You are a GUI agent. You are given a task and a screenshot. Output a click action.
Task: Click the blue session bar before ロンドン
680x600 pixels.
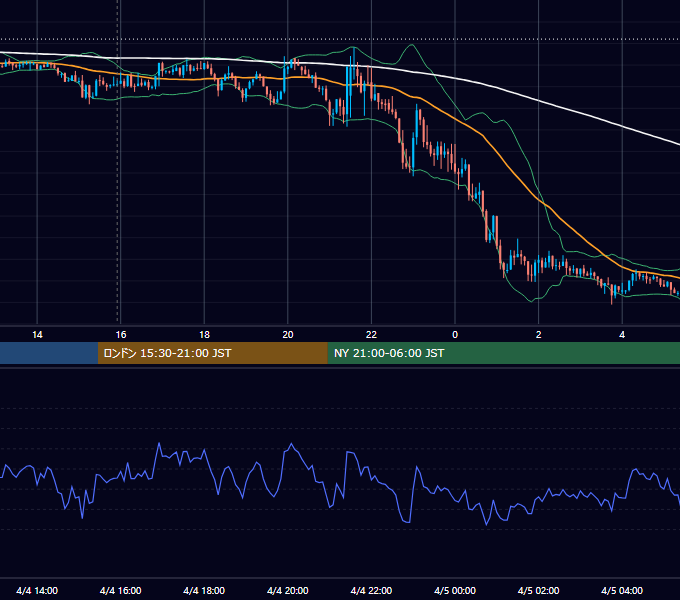click(49, 353)
